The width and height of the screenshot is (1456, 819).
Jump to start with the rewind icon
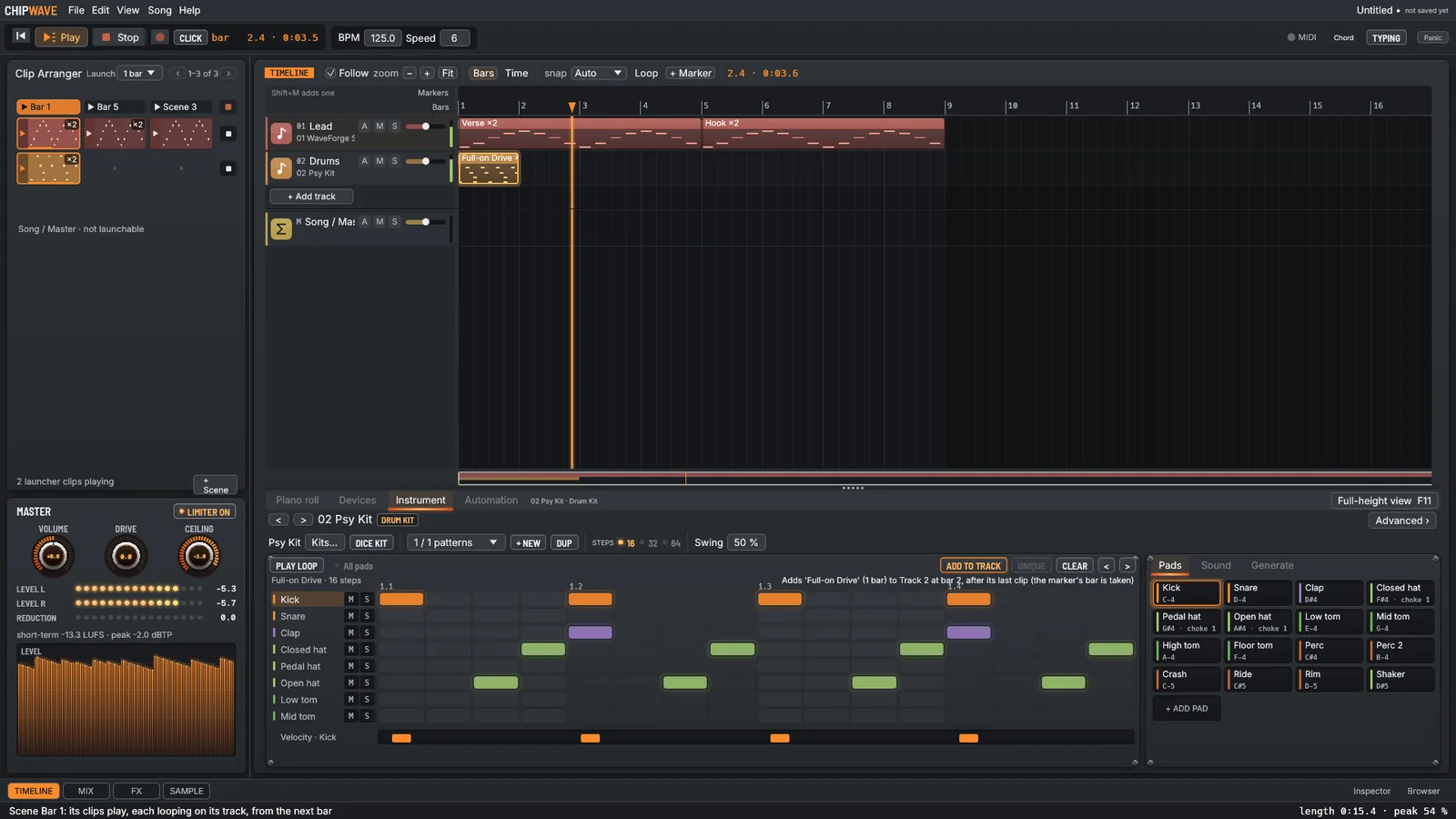(20, 36)
